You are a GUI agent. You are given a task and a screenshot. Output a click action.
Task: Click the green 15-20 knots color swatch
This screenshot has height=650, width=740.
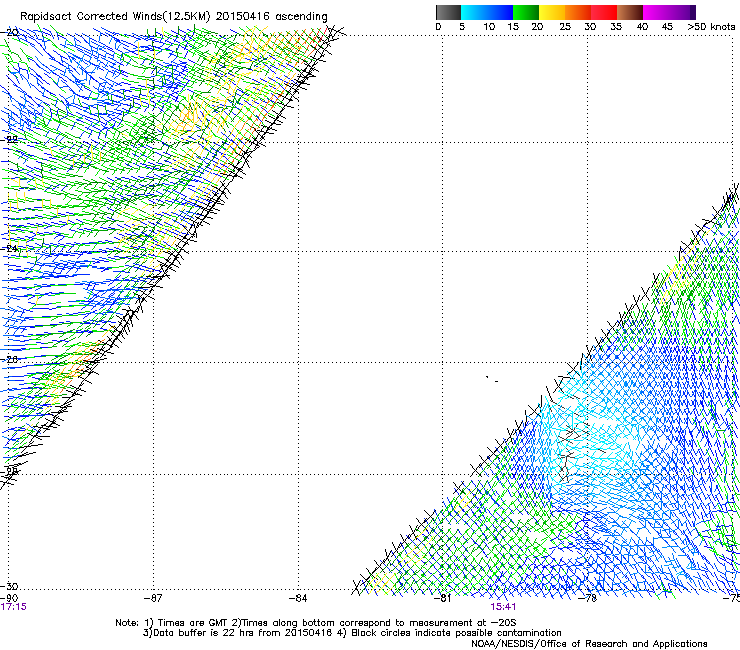click(526, 12)
